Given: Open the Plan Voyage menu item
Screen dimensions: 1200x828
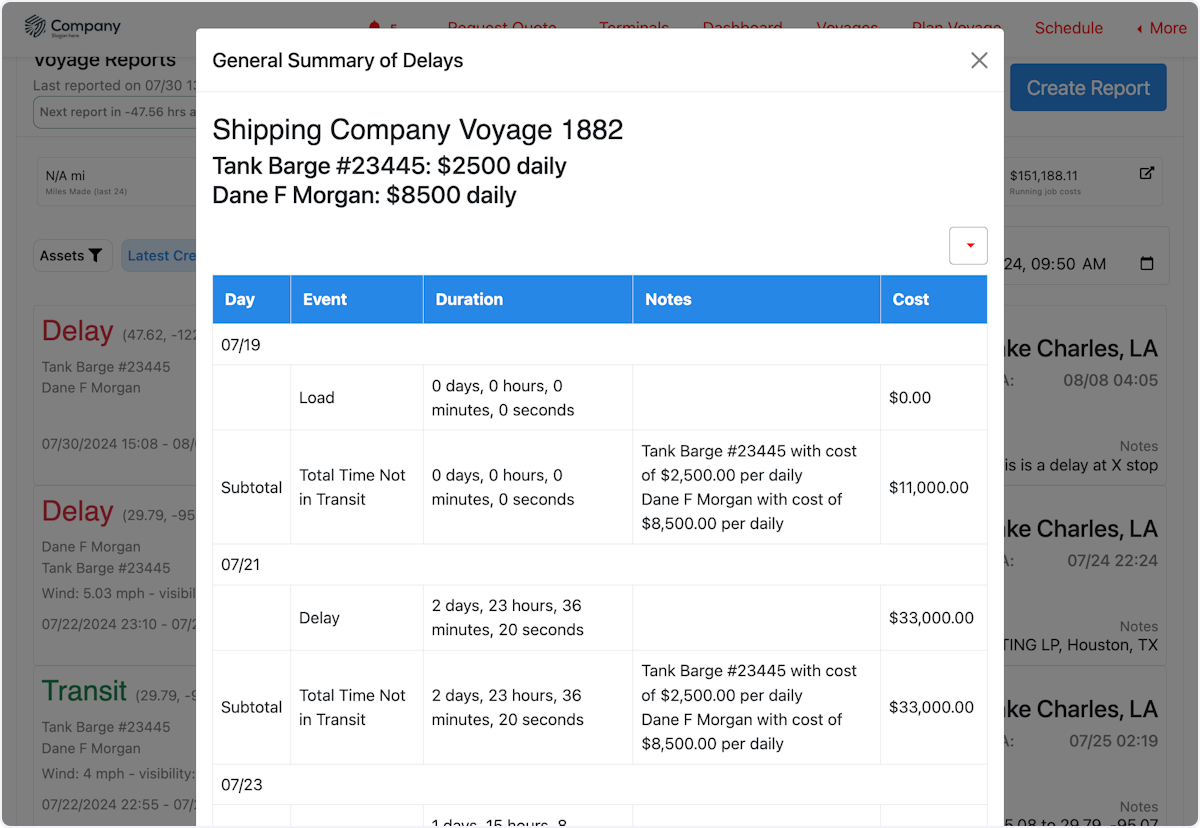Looking at the screenshot, I should pyautogui.click(x=956, y=28).
